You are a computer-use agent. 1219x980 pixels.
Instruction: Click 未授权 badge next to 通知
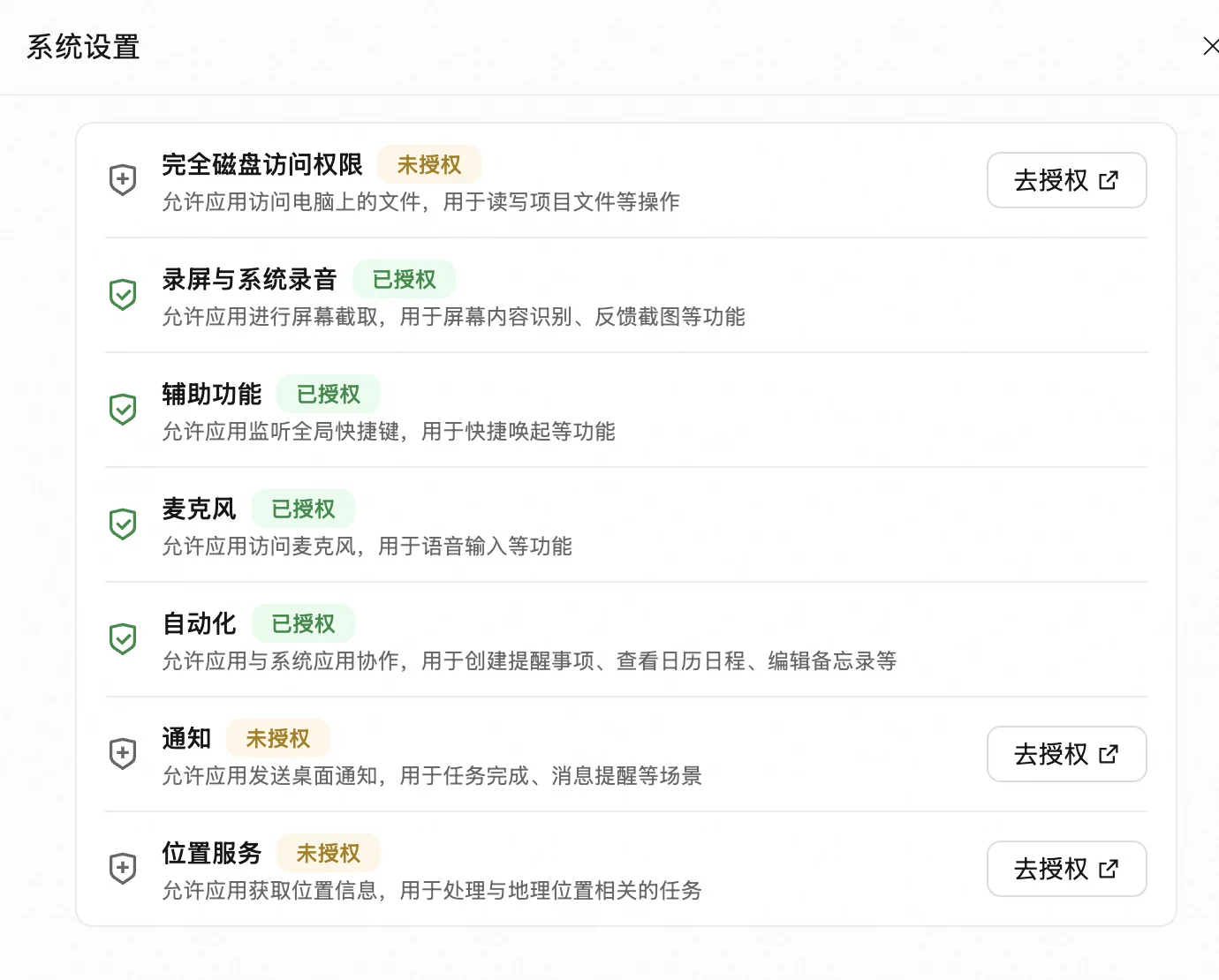[278, 739]
